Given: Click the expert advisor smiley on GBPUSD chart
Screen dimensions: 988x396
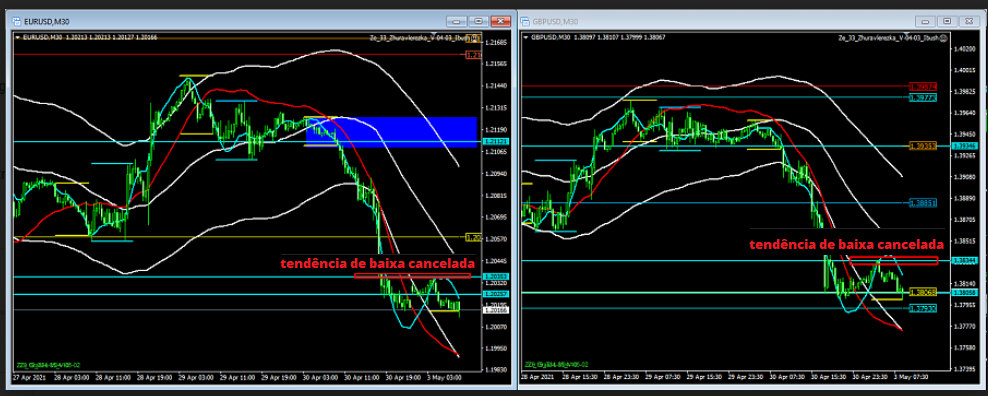Looking at the screenshot, I should click(x=943, y=38).
